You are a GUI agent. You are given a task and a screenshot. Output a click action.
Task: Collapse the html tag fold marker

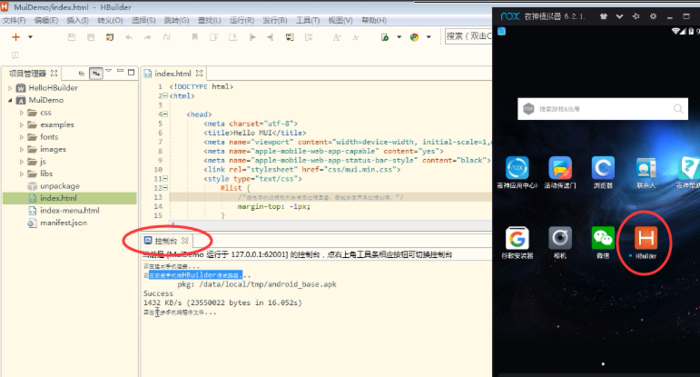point(165,96)
